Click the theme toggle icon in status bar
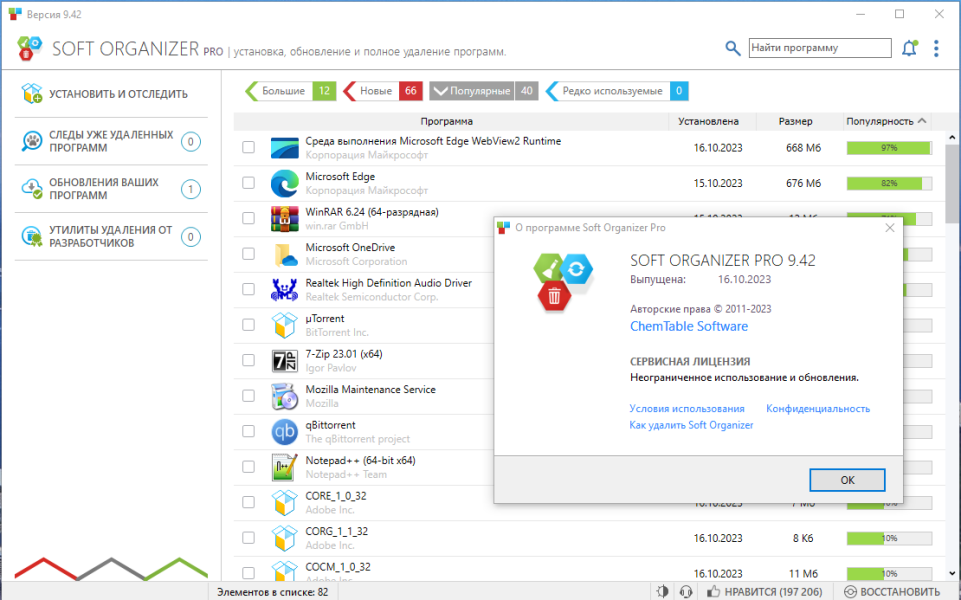This screenshot has width=961, height=600. coord(663,591)
